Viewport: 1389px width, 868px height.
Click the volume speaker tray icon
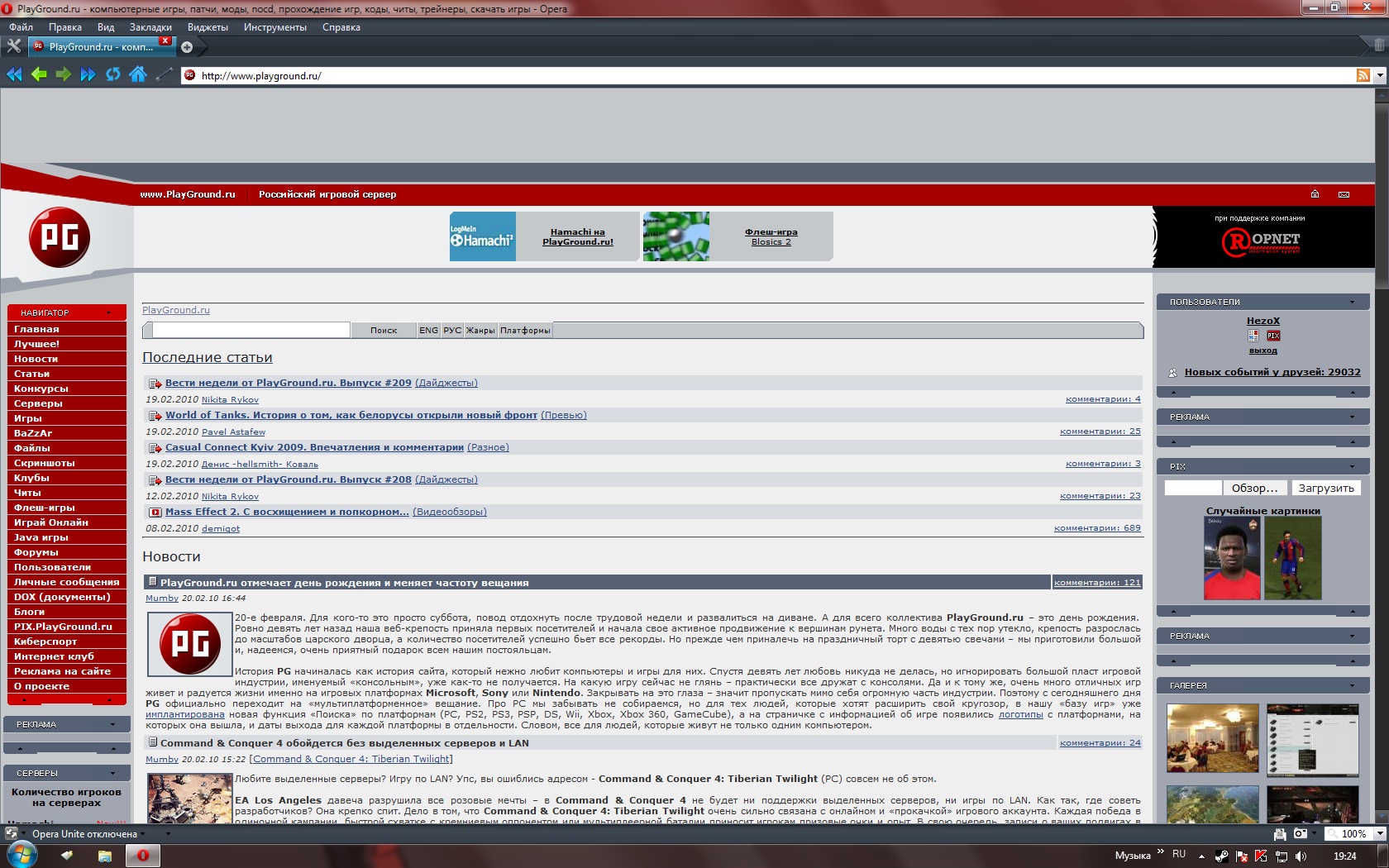[x=1301, y=856]
